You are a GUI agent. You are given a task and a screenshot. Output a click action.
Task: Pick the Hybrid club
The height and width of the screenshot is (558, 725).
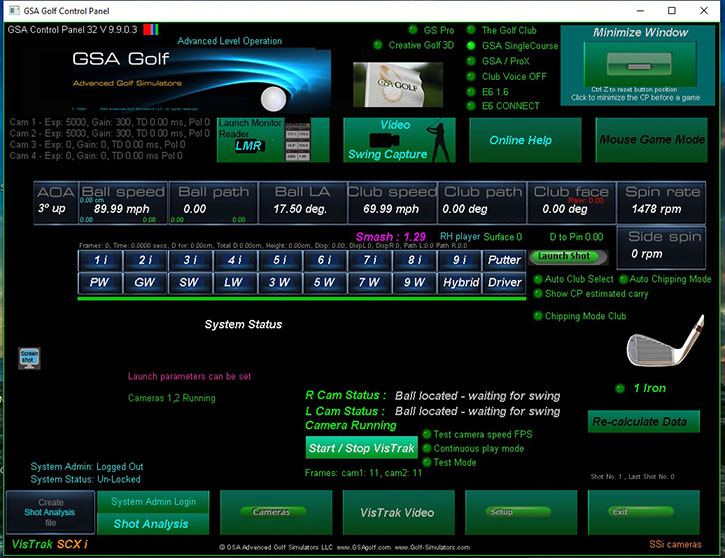[x=459, y=282]
